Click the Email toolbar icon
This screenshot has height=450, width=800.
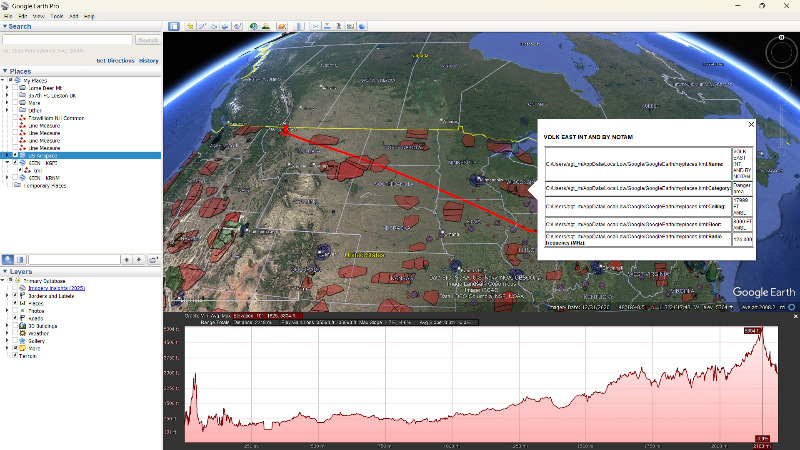(314, 26)
